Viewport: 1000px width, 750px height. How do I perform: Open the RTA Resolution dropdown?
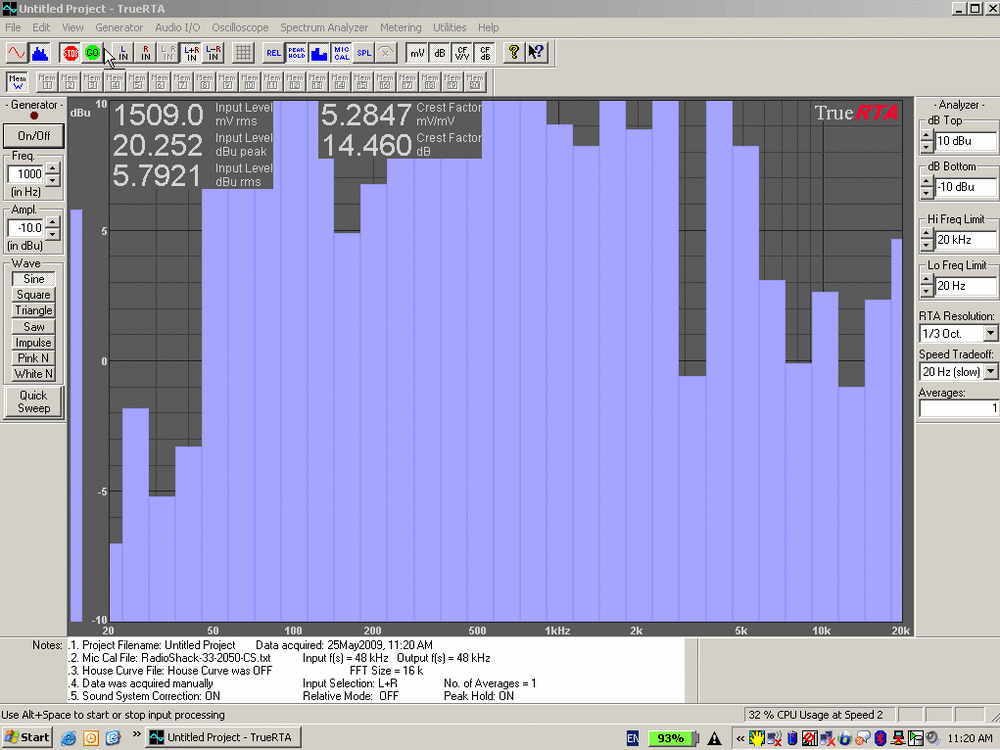coord(990,334)
